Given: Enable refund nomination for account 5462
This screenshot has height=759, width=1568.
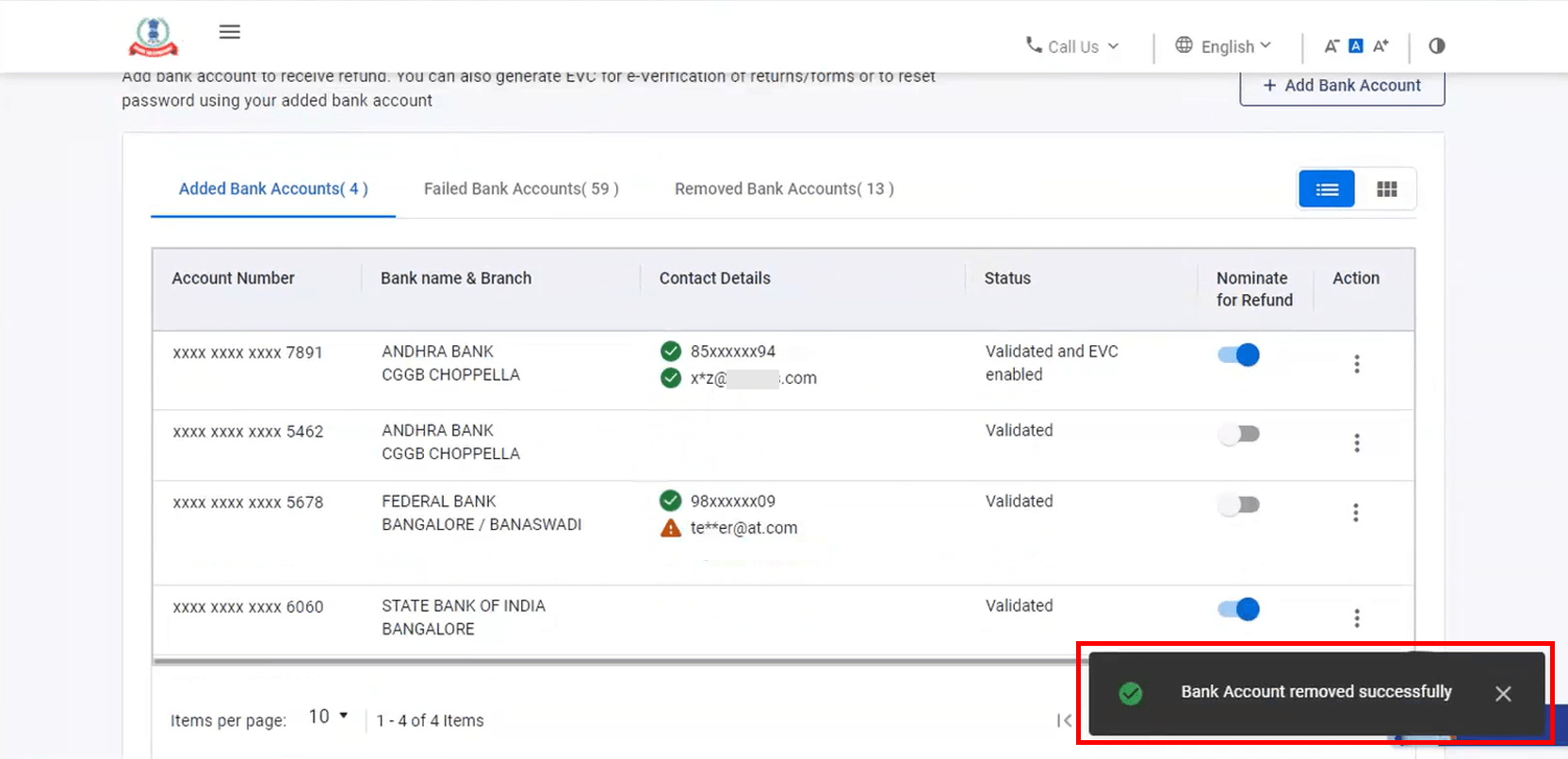Looking at the screenshot, I should tap(1238, 435).
